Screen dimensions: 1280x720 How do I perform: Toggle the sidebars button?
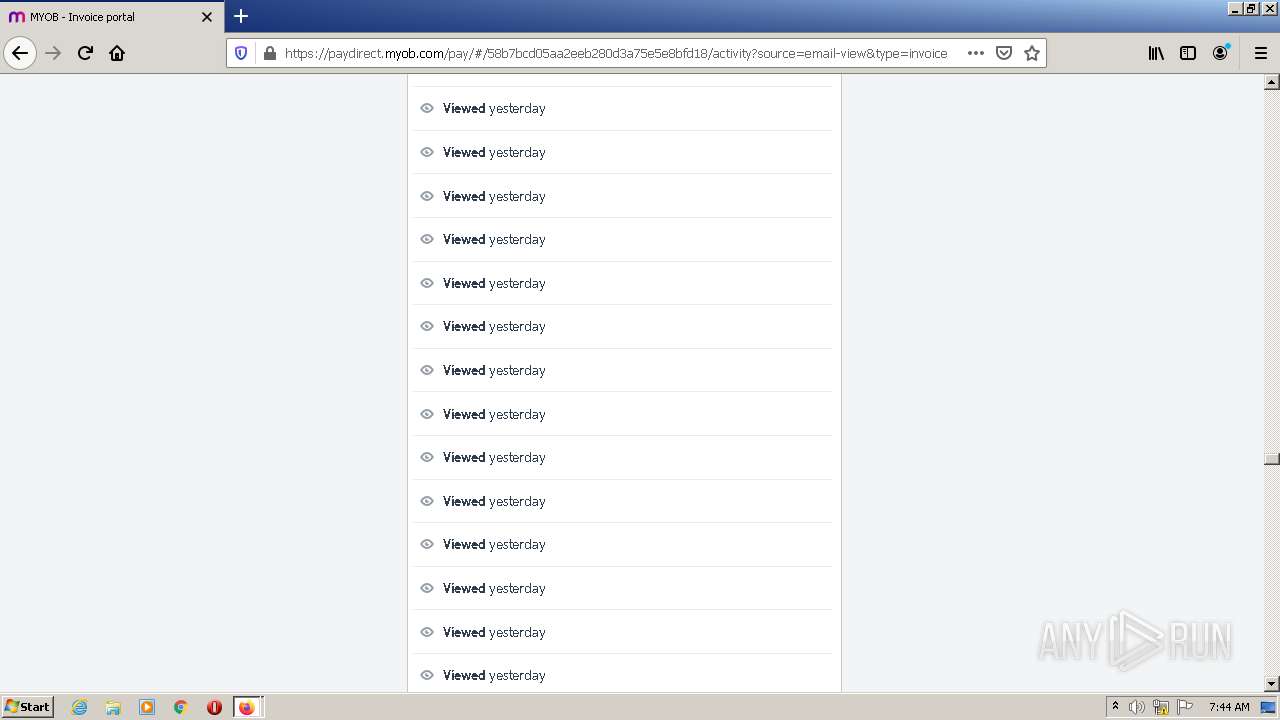tap(1188, 53)
